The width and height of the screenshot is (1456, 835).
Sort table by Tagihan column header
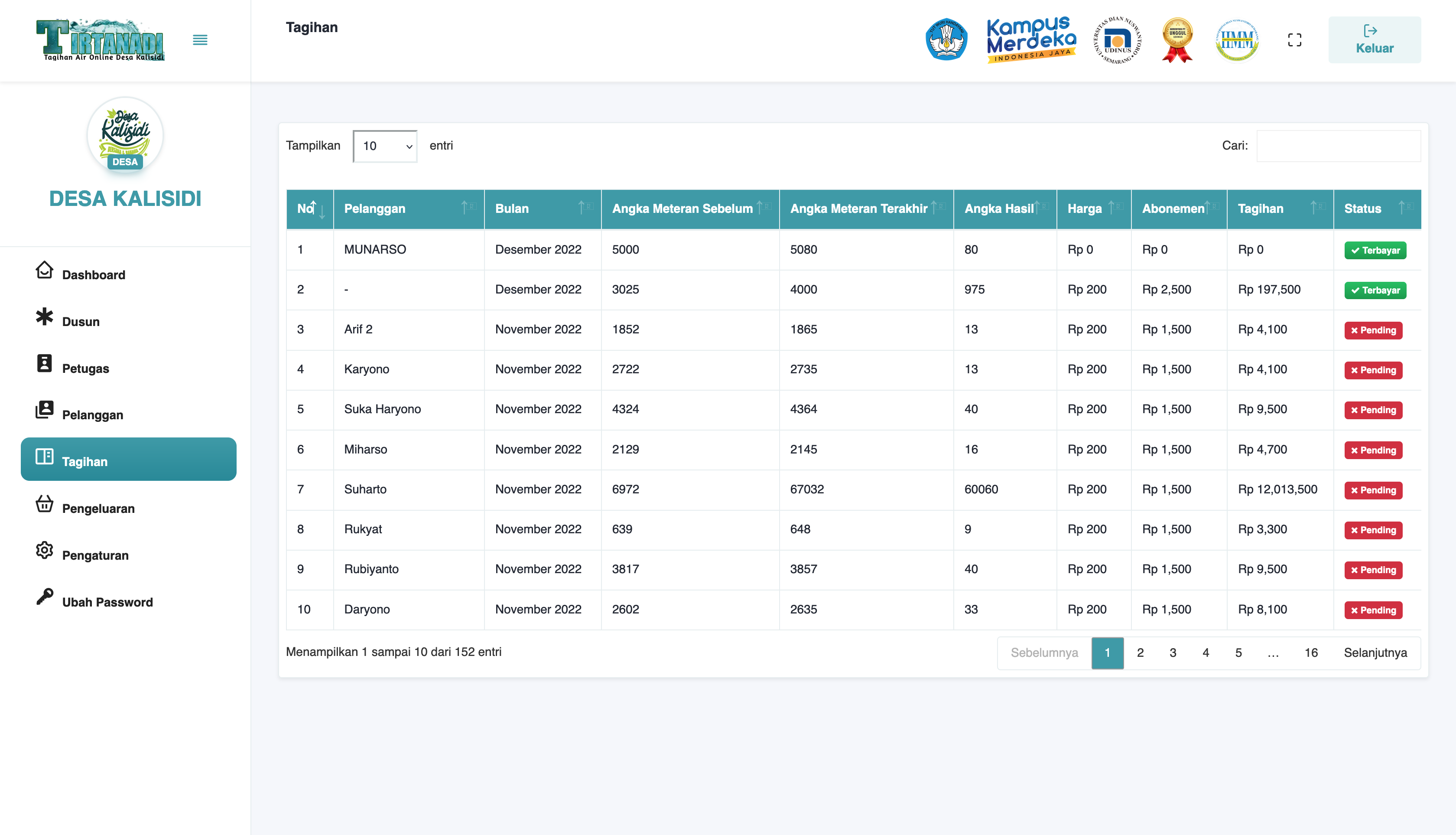tap(1280, 209)
